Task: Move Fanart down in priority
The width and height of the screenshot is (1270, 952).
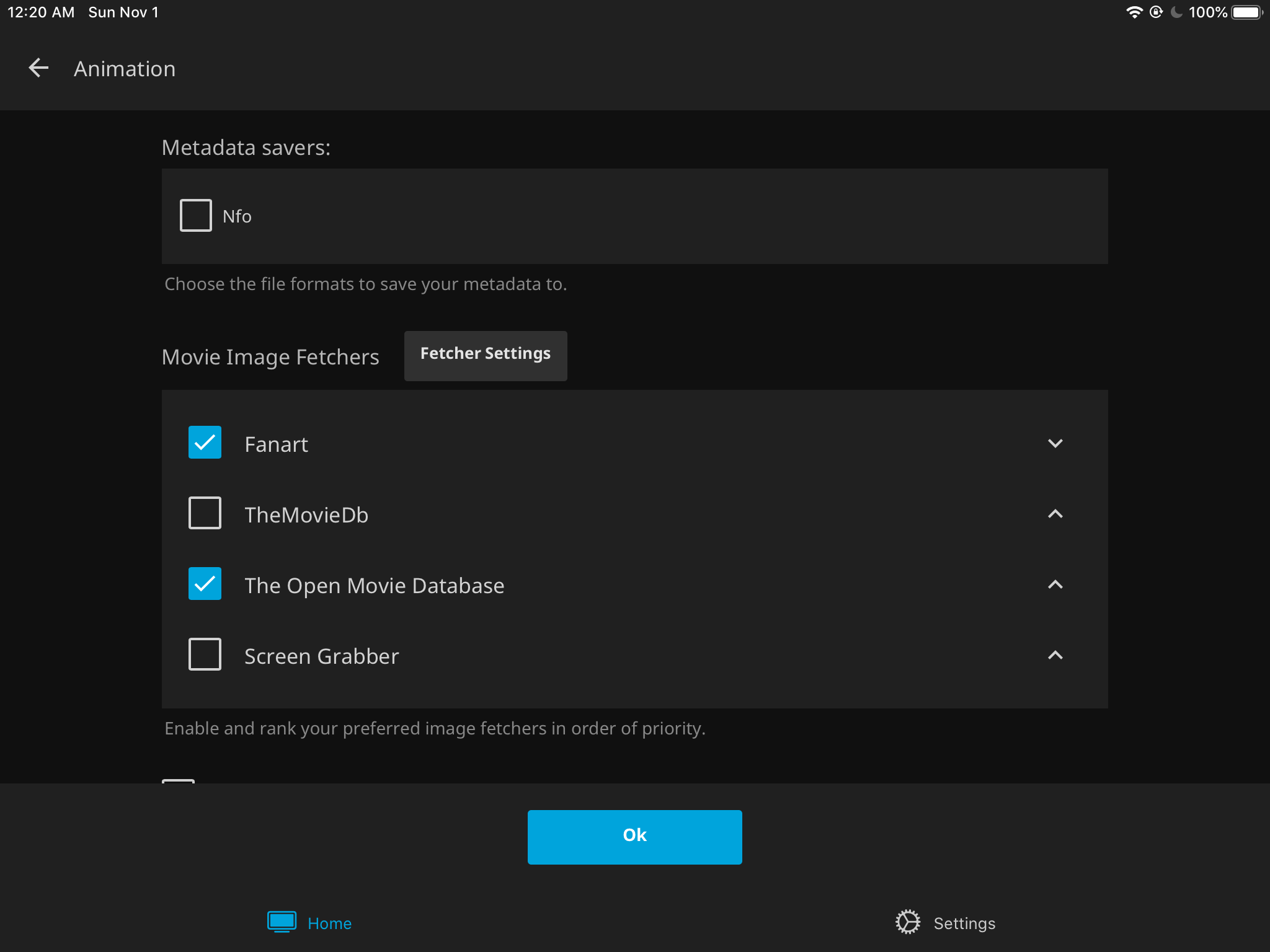Action: 1055,443
